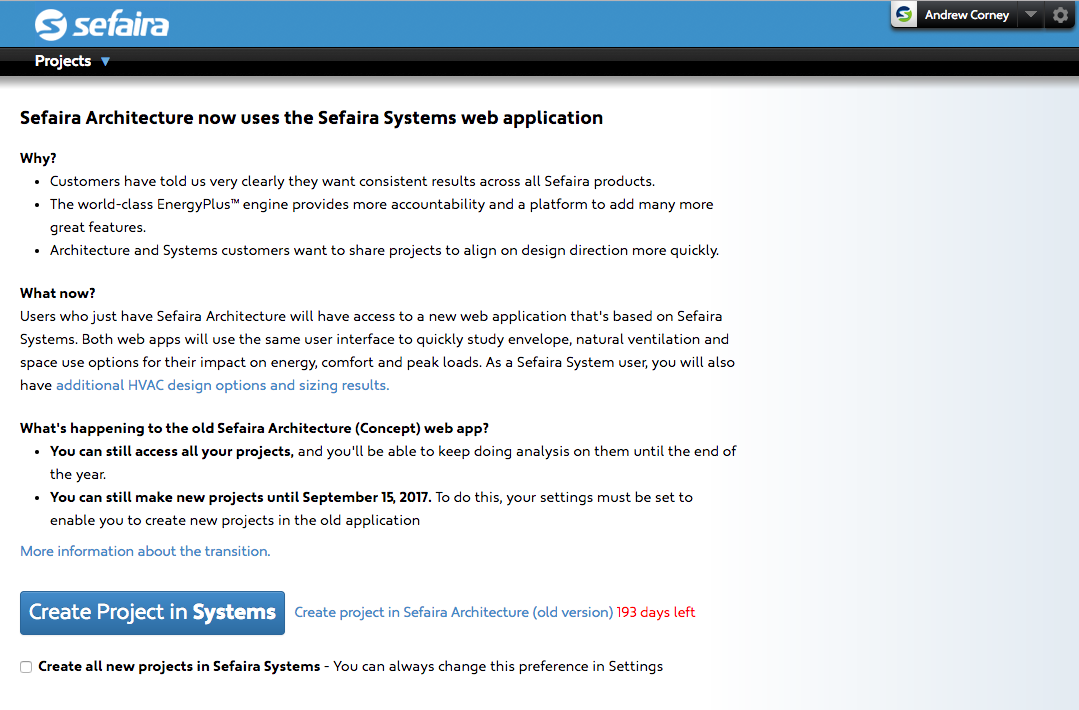The height and width of the screenshot is (710, 1079).
Task: Expand the Projects dropdown triangle
Action: [x=105, y=62]
